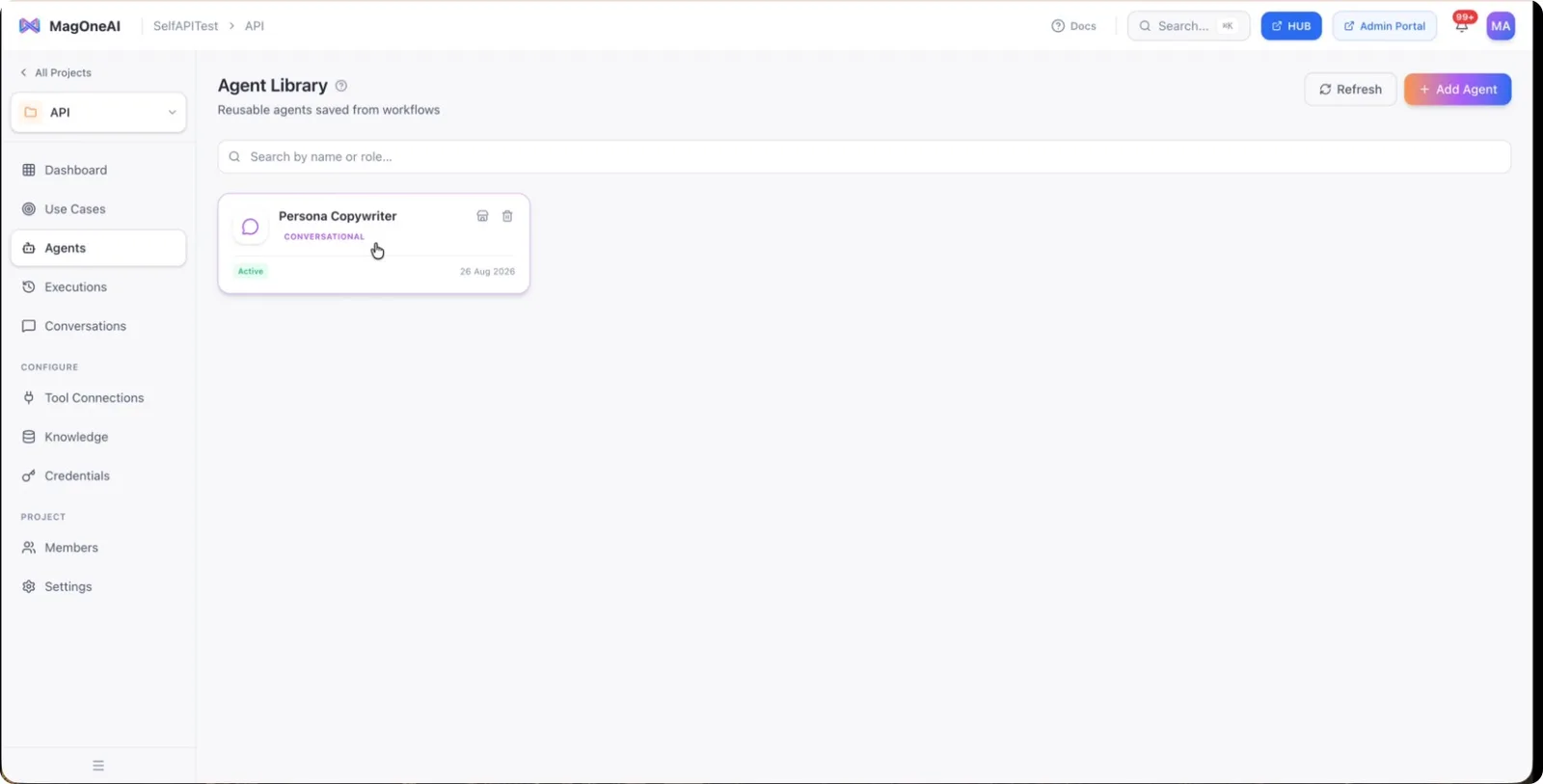Click the Knowledge database icon
The image size is (1543, 784).
point(29,437)
